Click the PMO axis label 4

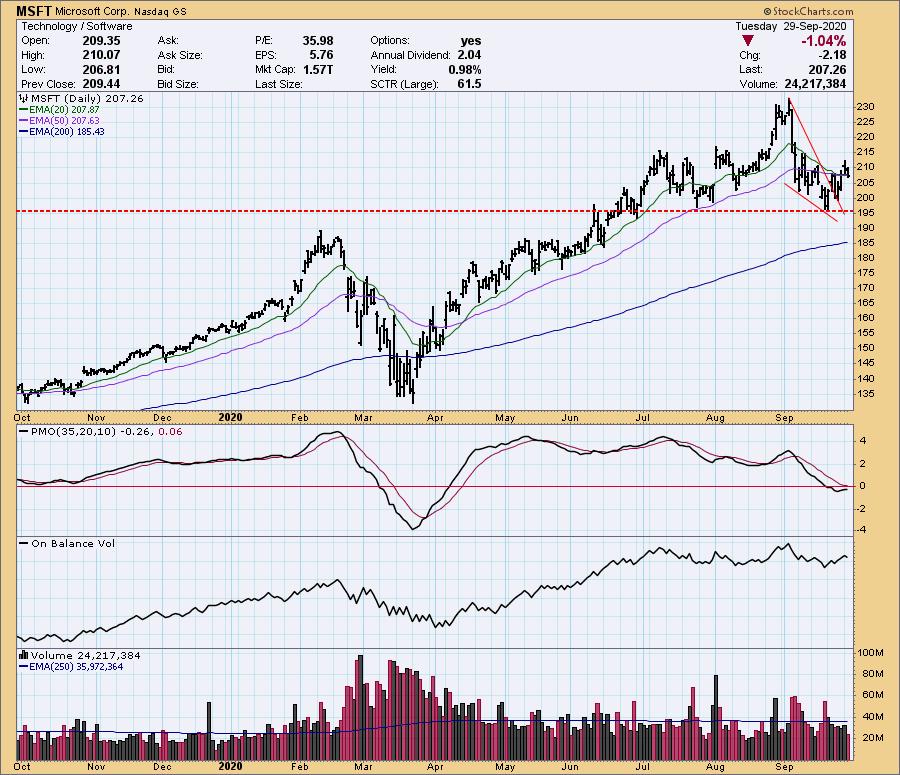[863, 441]
